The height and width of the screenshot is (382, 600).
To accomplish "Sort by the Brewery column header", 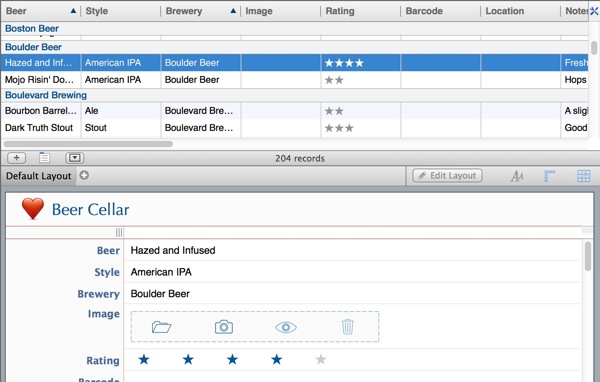I will (x=201, y=11).
